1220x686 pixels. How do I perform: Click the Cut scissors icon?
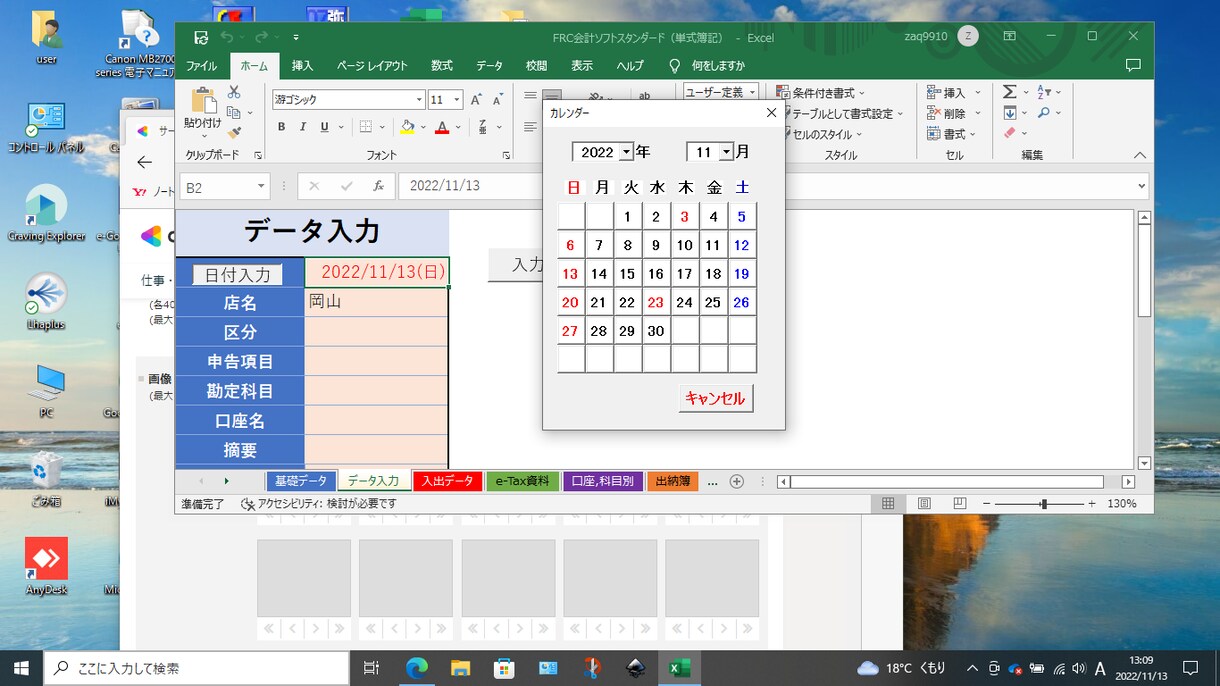[x=234, y=92]
